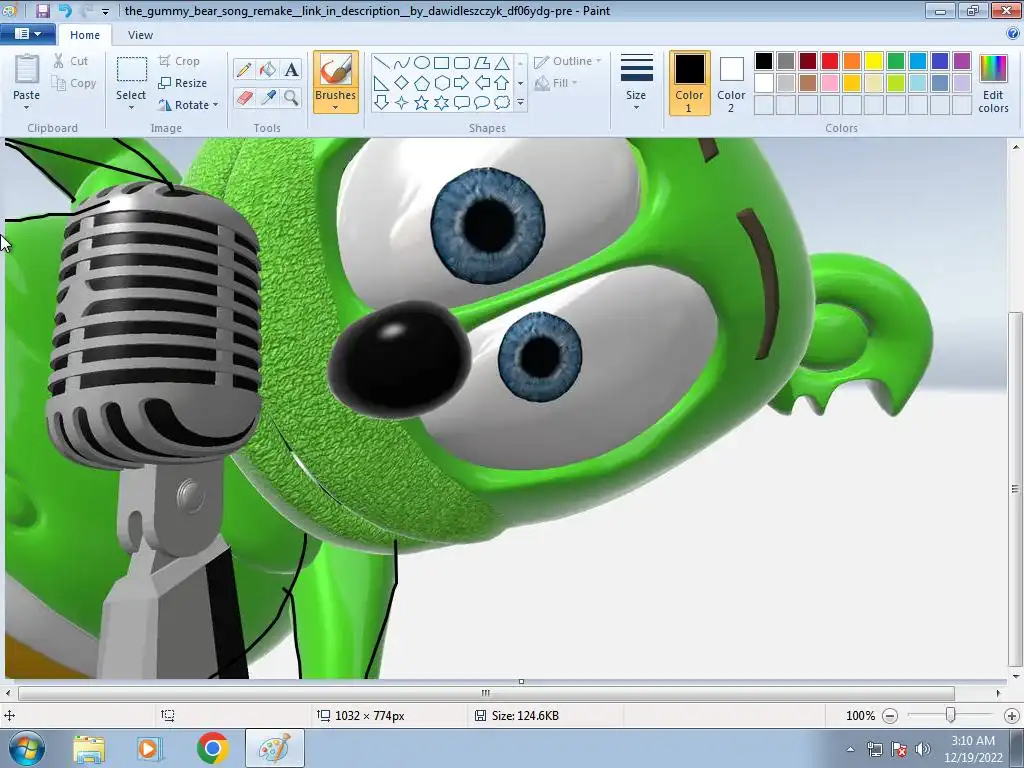Select the Eraser tool
Viewport: 1024px width, 768px height.
244,97
